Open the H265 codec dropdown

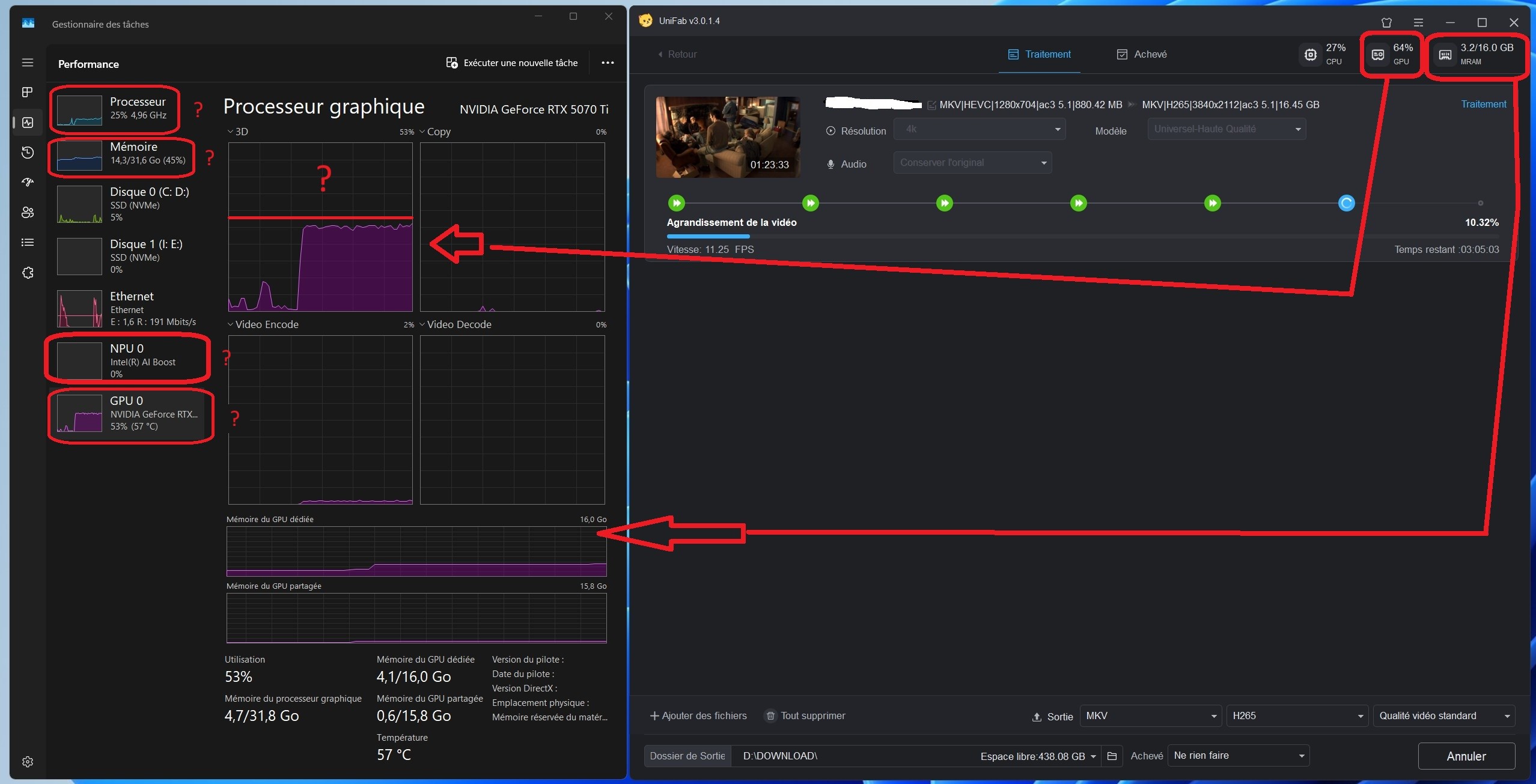[x=1297, y=716]
